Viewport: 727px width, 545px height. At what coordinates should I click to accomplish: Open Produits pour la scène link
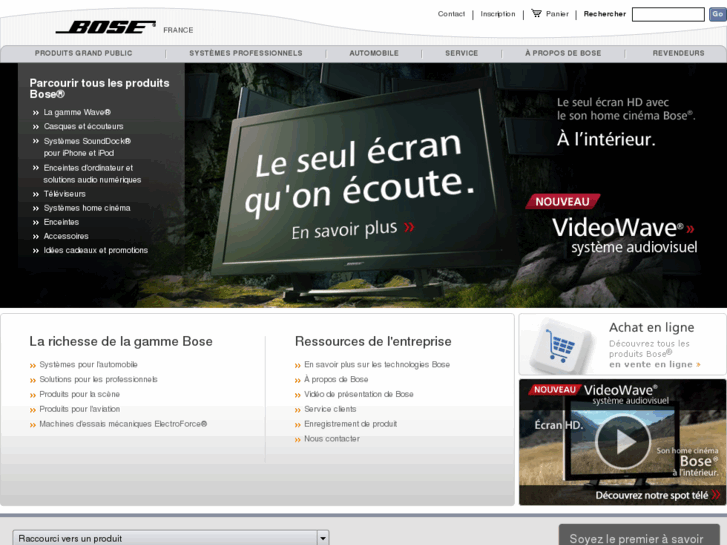(x=79, y=394)
